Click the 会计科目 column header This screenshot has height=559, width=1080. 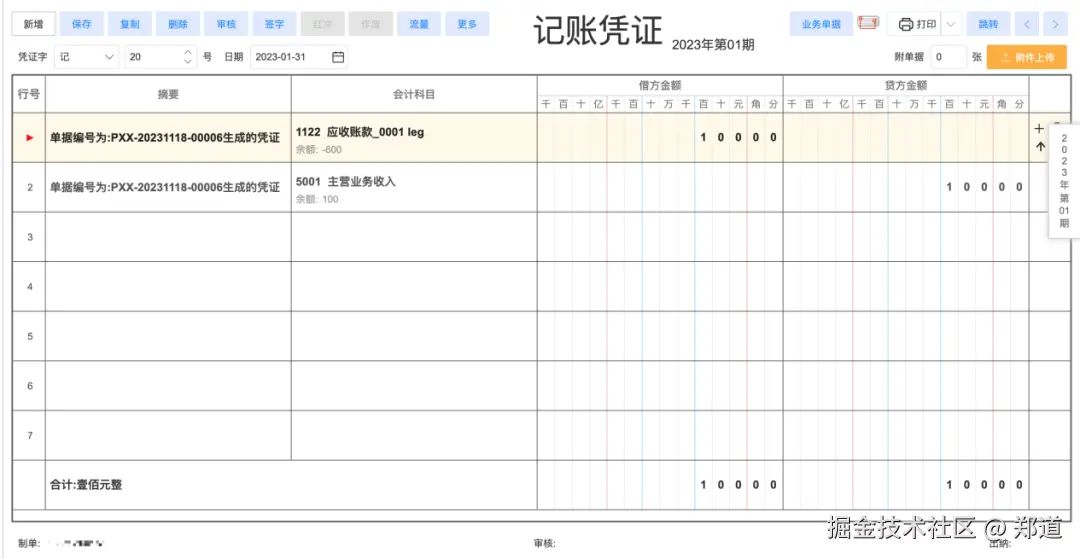[414, 94]
